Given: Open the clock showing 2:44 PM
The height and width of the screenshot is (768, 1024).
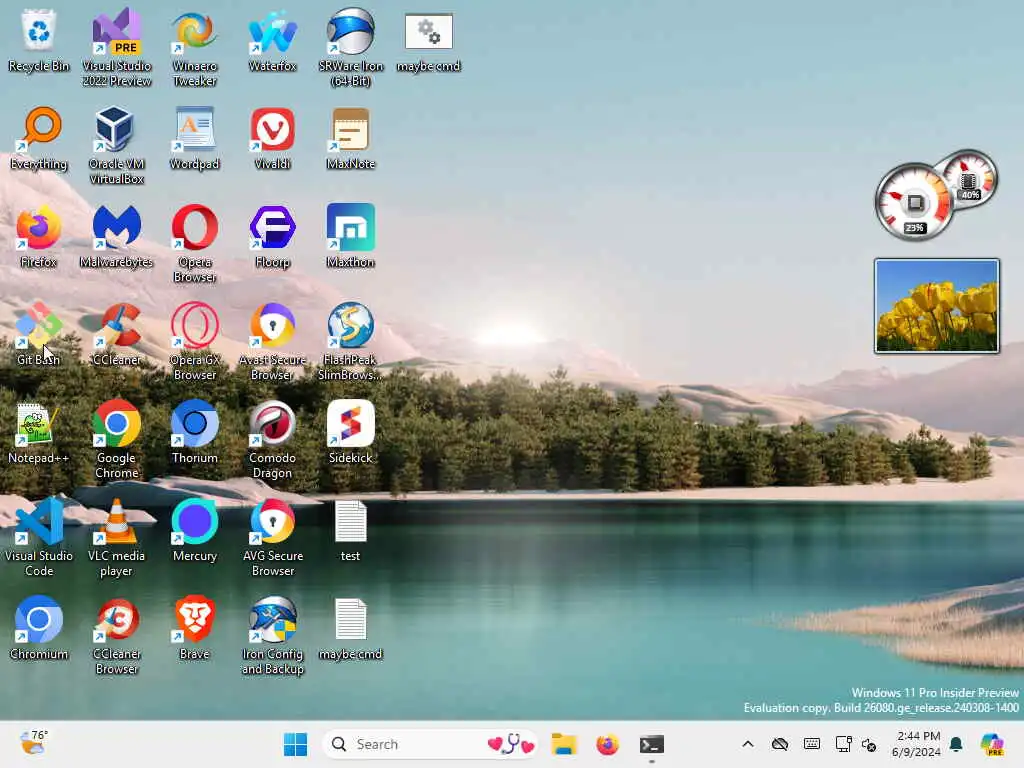Looking at the screenshot, I should [916, 744].
